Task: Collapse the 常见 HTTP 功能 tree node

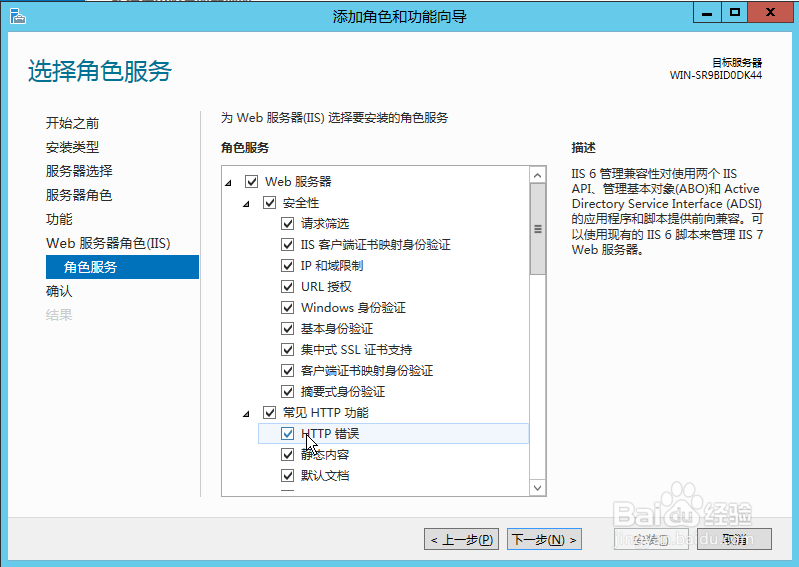Action: [247, 414]
